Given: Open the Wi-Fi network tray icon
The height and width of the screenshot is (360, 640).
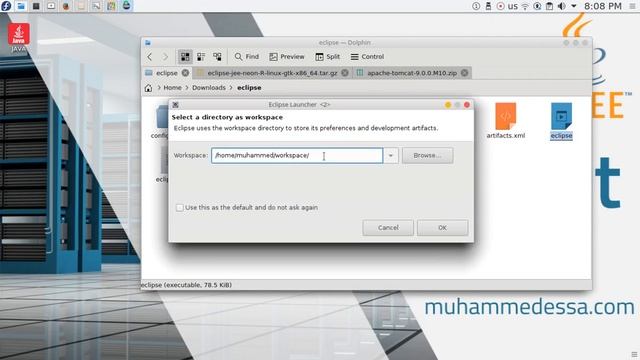Looking at the screenshot, I should pos(525,6).
